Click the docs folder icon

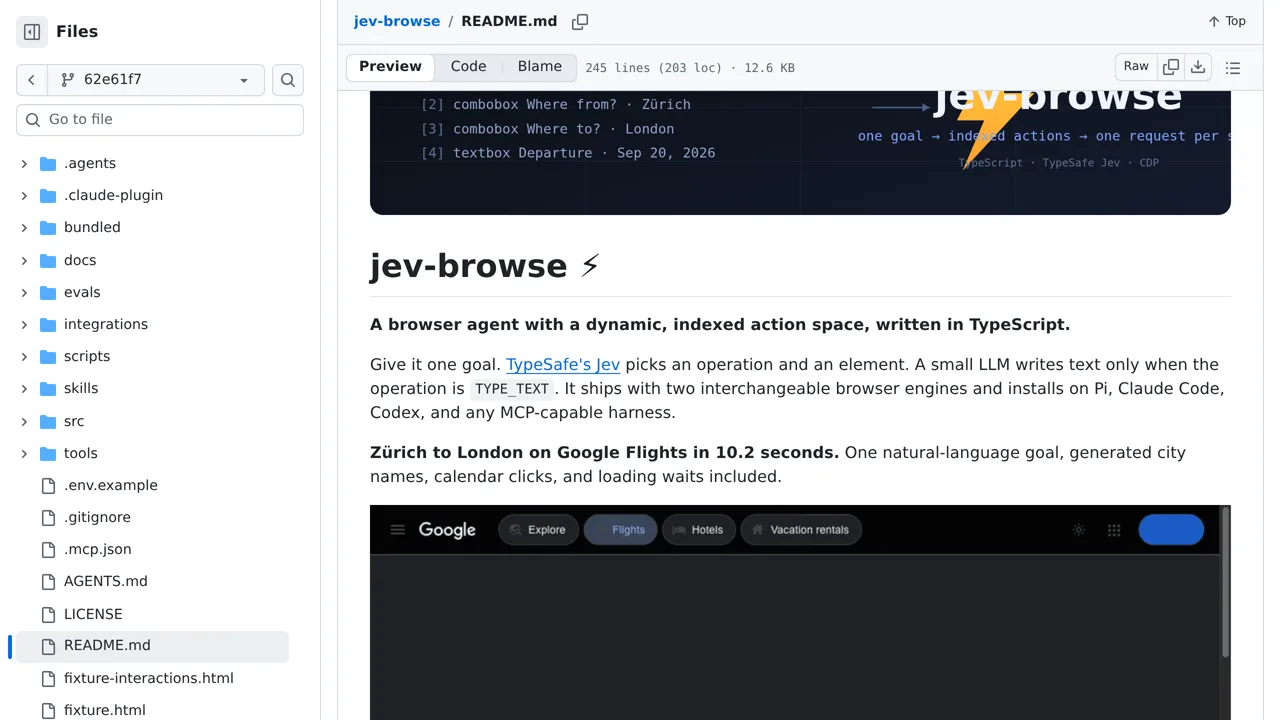(x=48, y=260)
